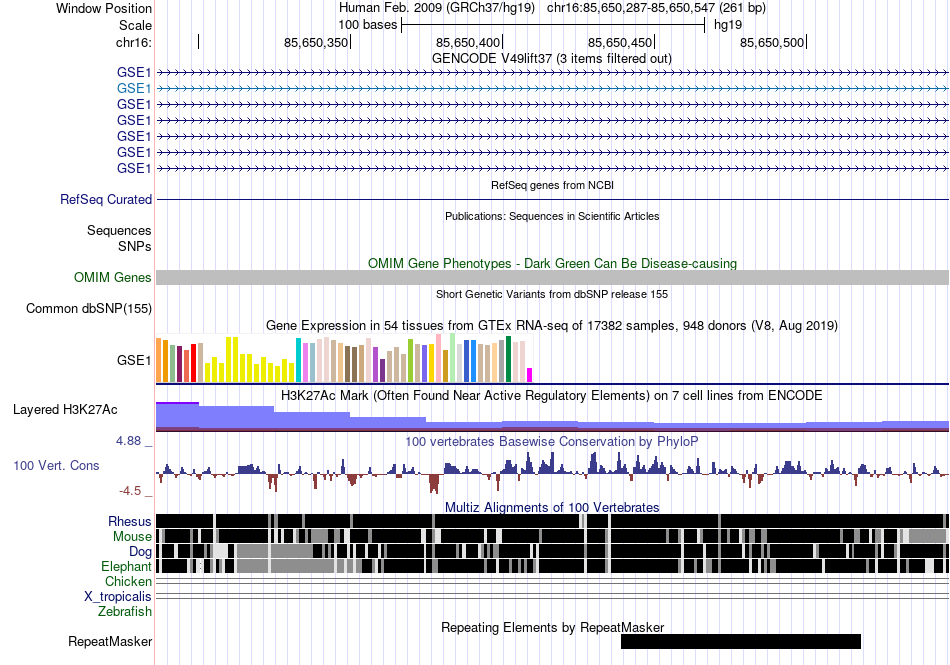Click the Mouse alignment label

132,537
